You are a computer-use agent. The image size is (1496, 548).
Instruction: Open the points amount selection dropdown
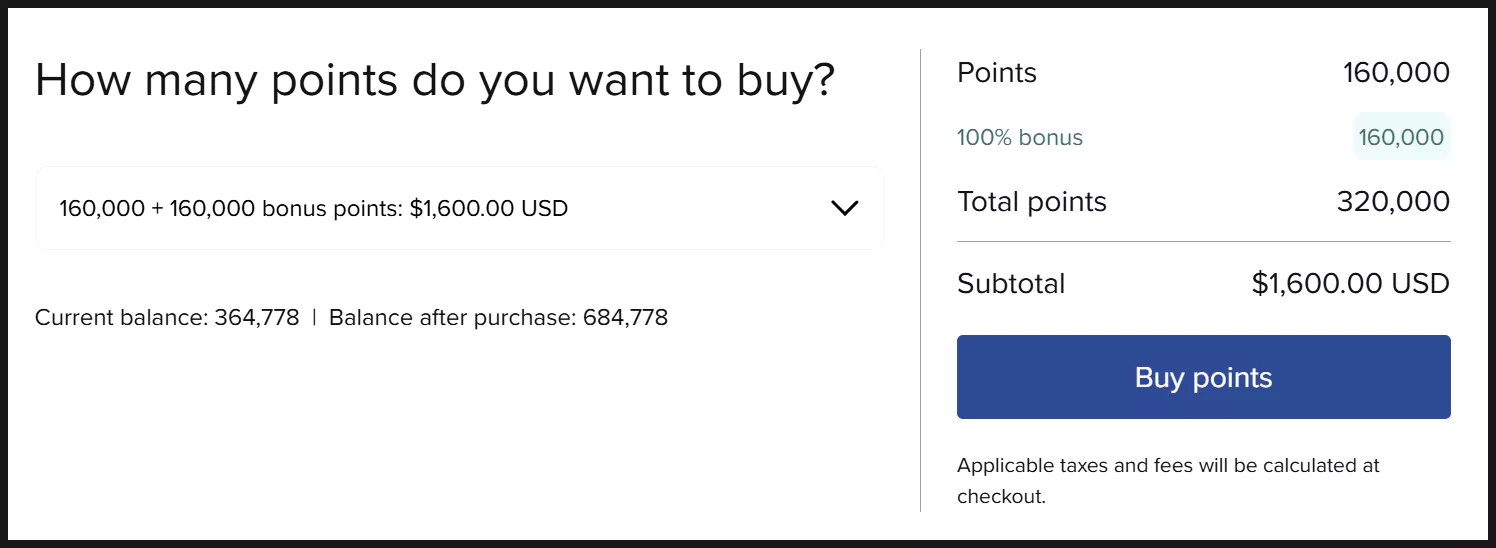click(459, 208)
